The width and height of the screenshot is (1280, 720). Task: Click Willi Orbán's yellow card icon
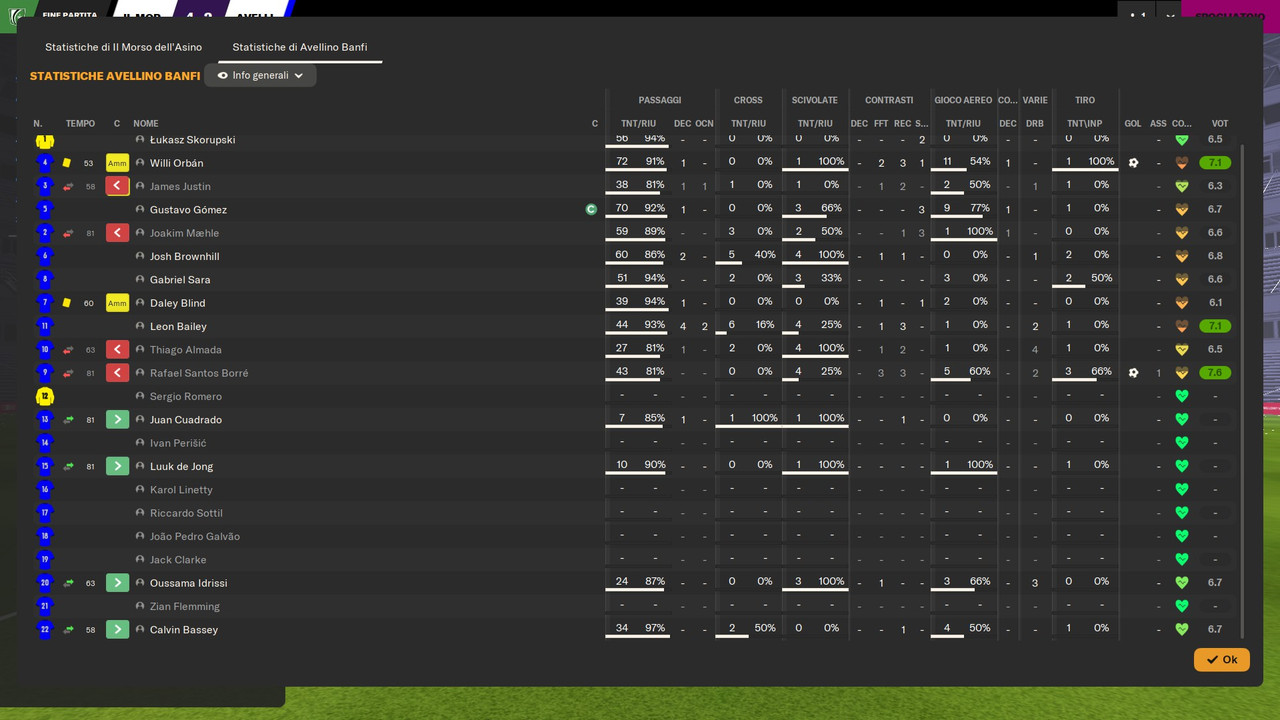click(67, 163)
